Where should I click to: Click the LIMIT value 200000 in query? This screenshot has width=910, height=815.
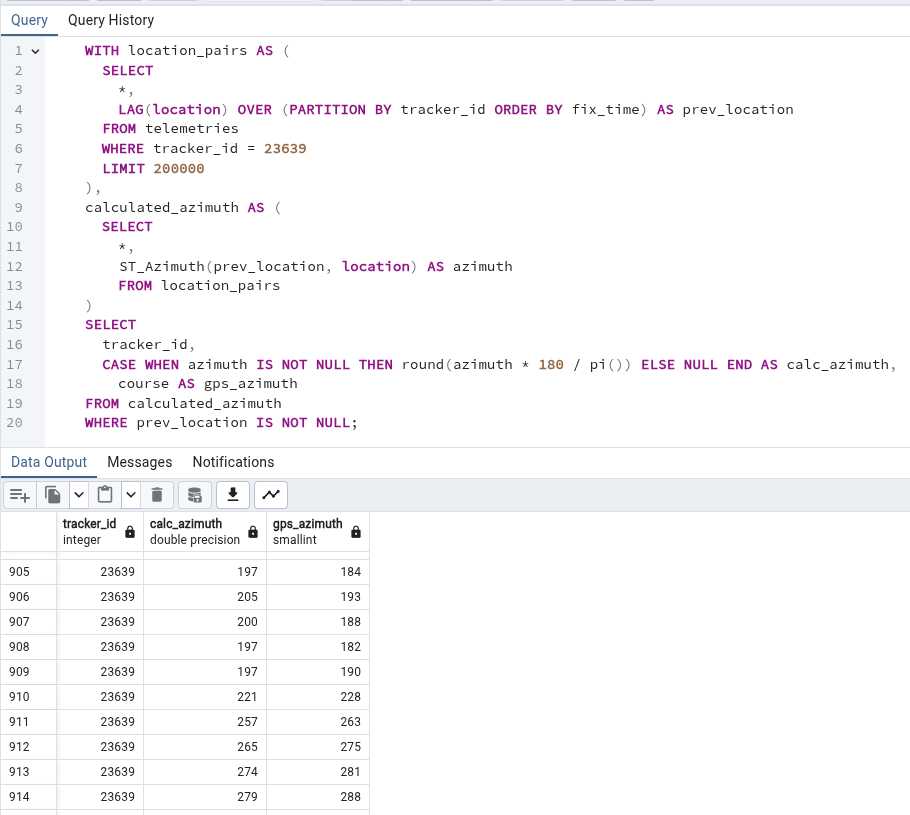(179, 169)
